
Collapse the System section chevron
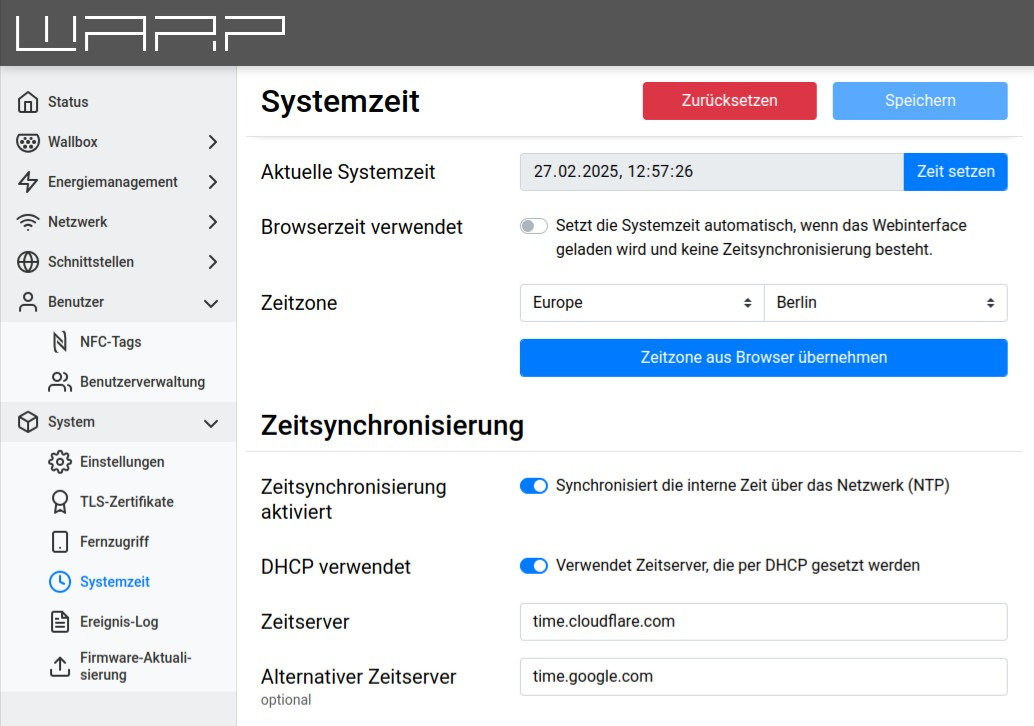coord(211,423)
